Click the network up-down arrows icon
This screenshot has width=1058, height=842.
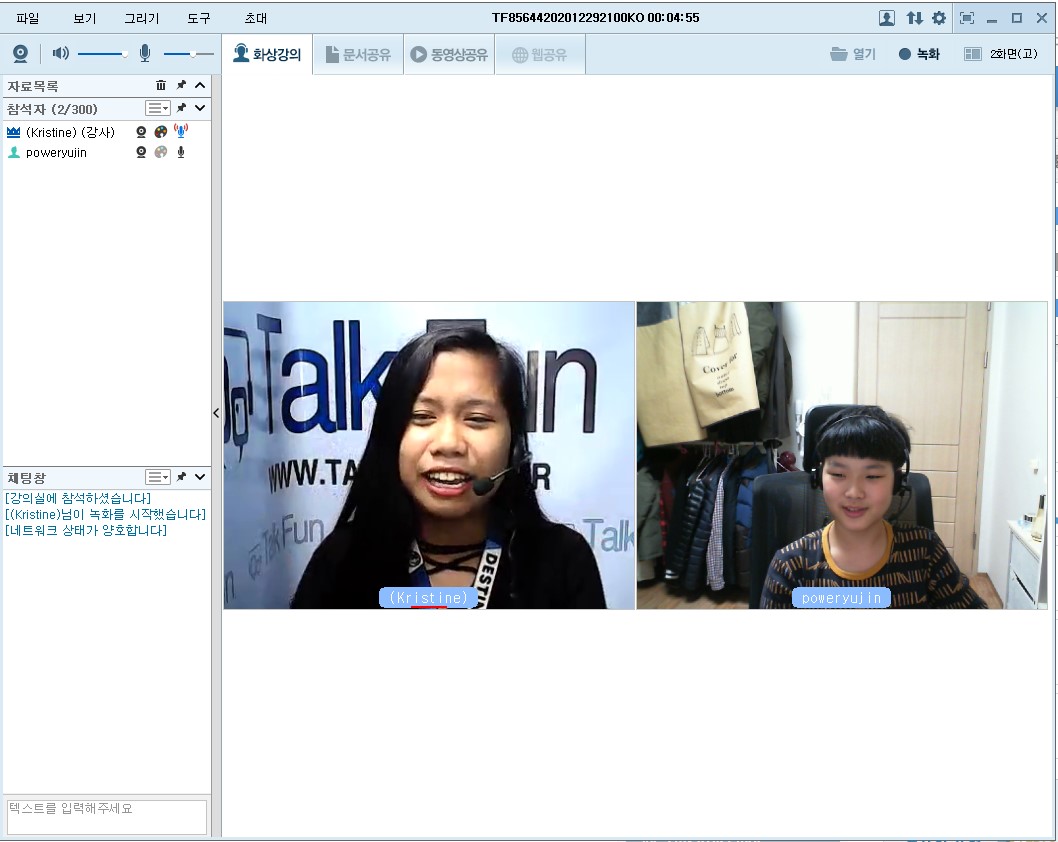(x=914, y=18)
